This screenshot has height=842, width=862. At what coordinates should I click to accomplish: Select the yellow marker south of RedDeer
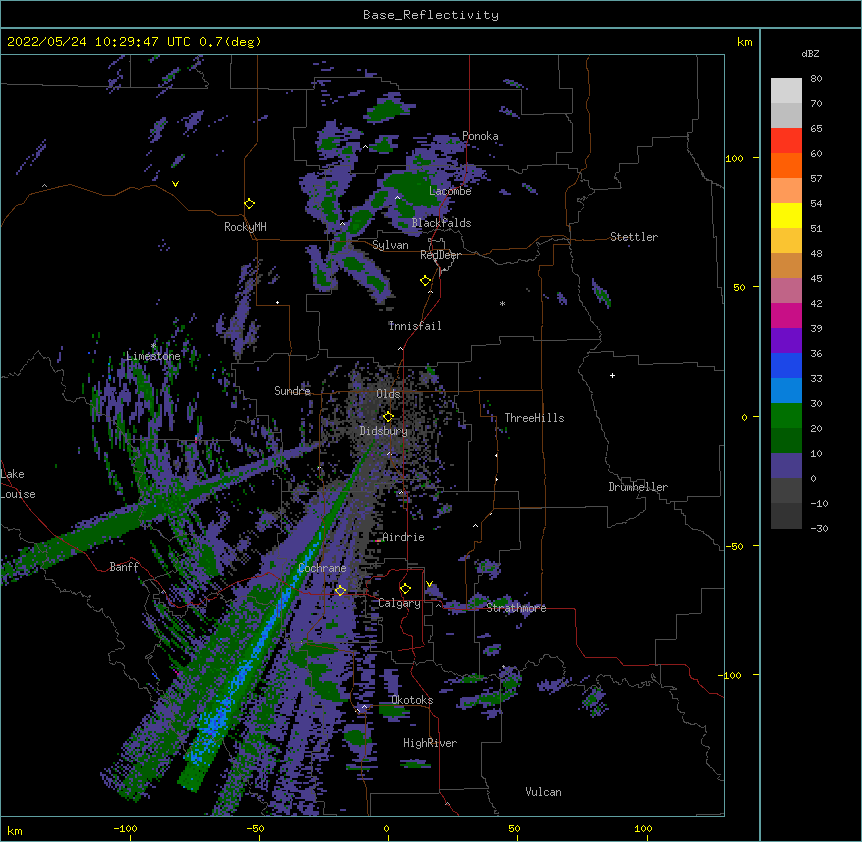pos(426,280)
